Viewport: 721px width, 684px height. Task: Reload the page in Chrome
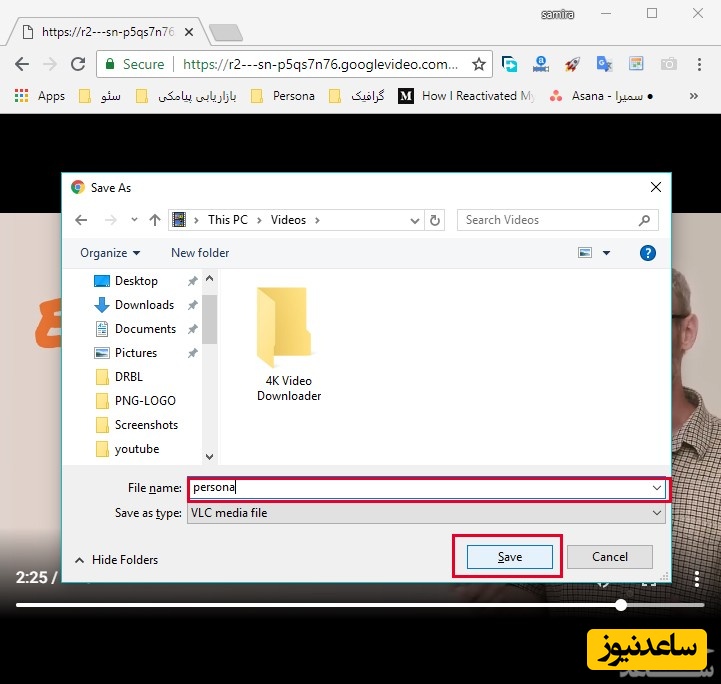tap(78, 64)
